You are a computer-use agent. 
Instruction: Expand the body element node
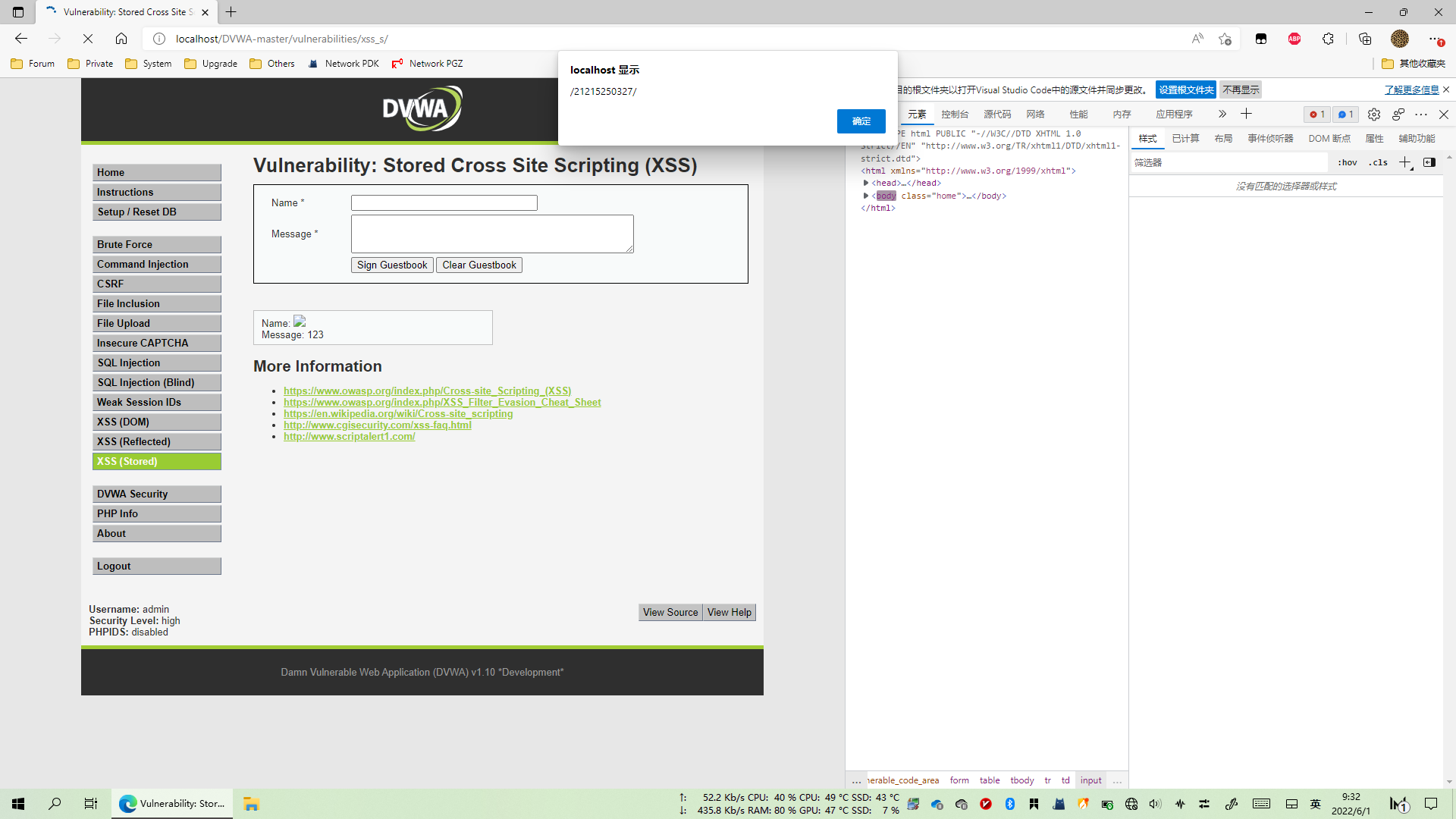point(866,196)
